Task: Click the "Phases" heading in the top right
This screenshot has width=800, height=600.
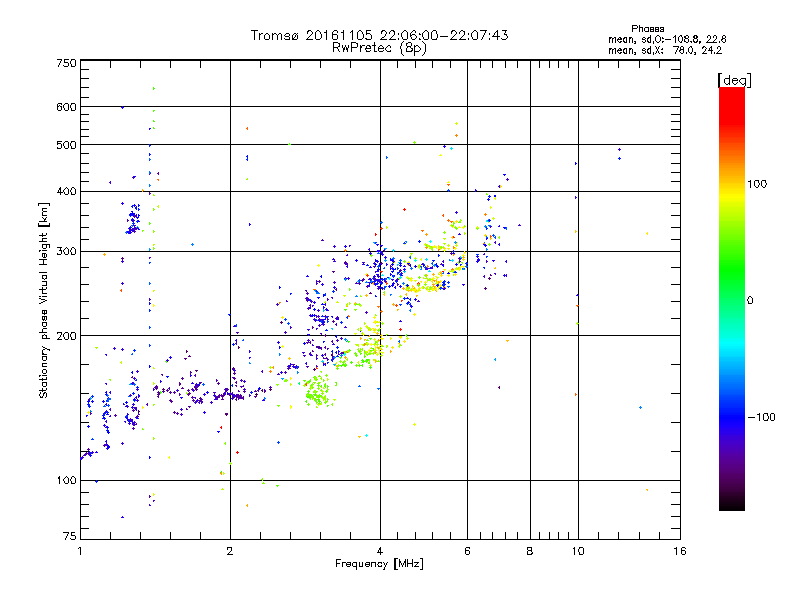Action: [647, 29]
